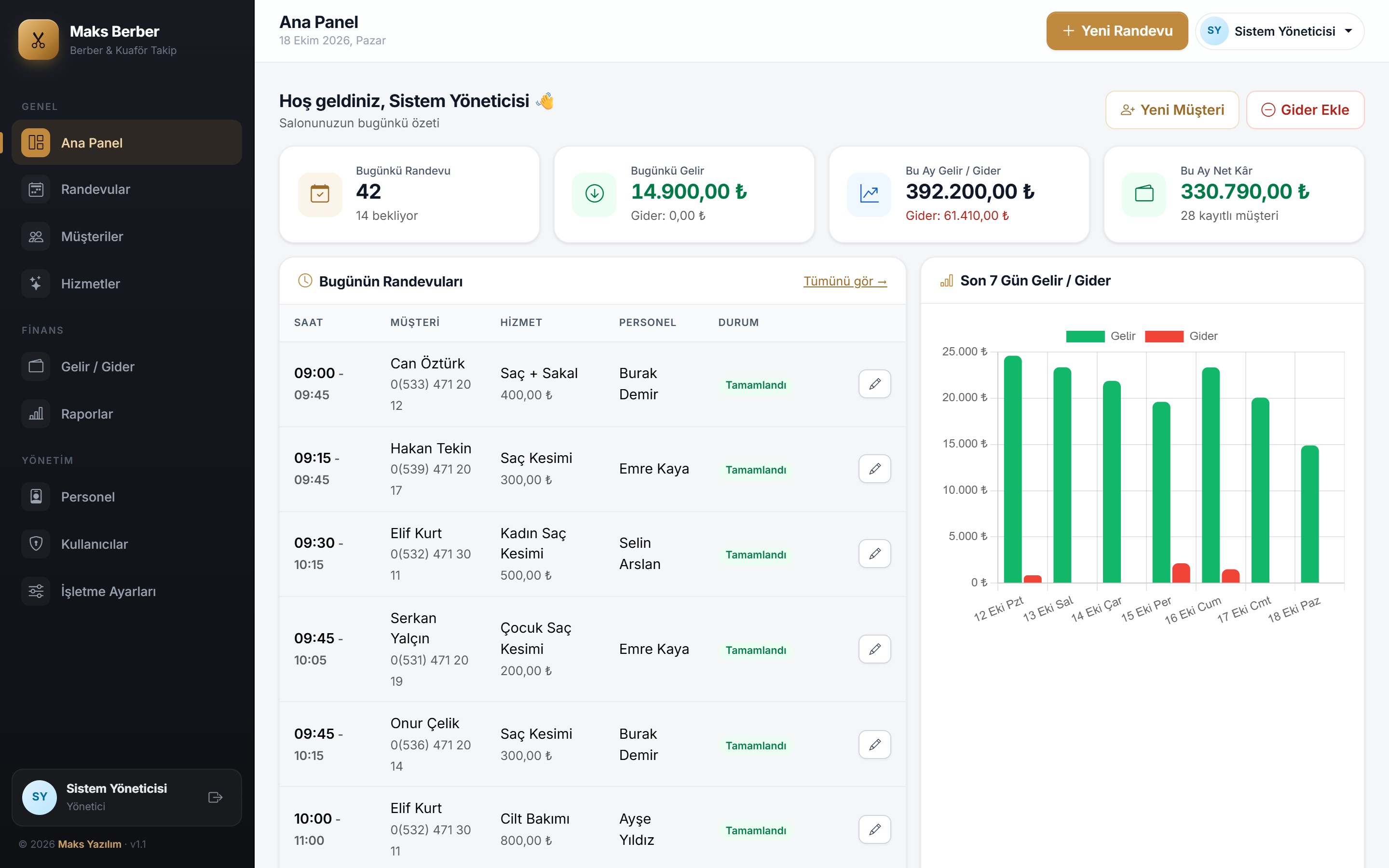Click the 18 Eki Paz green income bar
The width and height of the screenshot is (1389, 868).
[x=1310, y=514]
